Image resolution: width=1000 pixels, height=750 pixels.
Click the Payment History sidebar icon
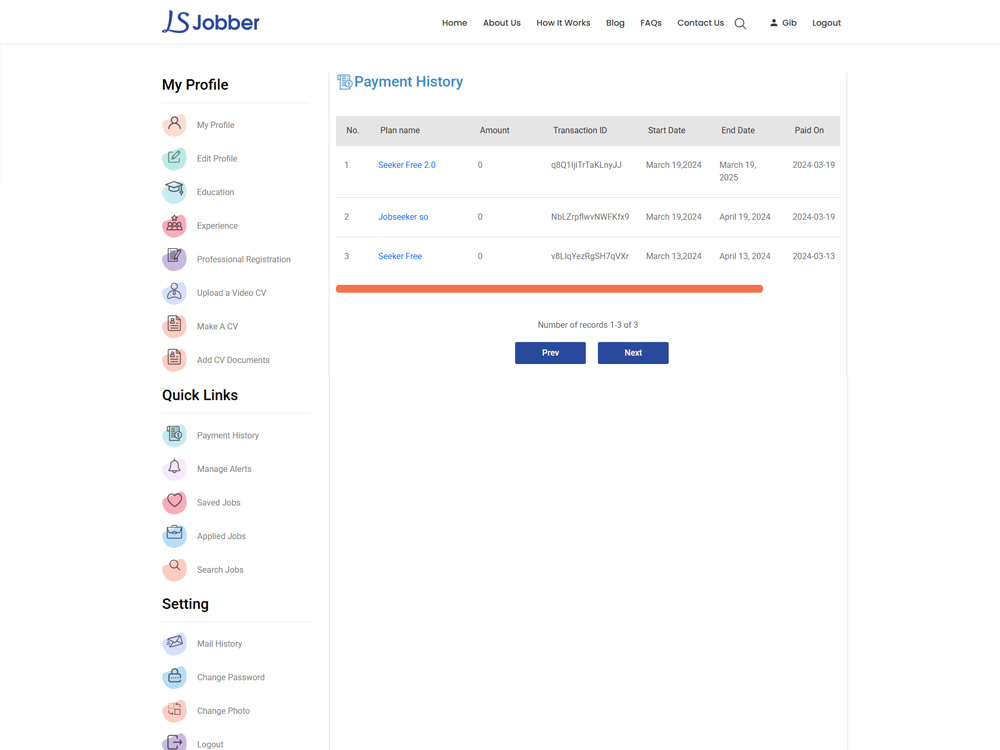coord(174,435)
